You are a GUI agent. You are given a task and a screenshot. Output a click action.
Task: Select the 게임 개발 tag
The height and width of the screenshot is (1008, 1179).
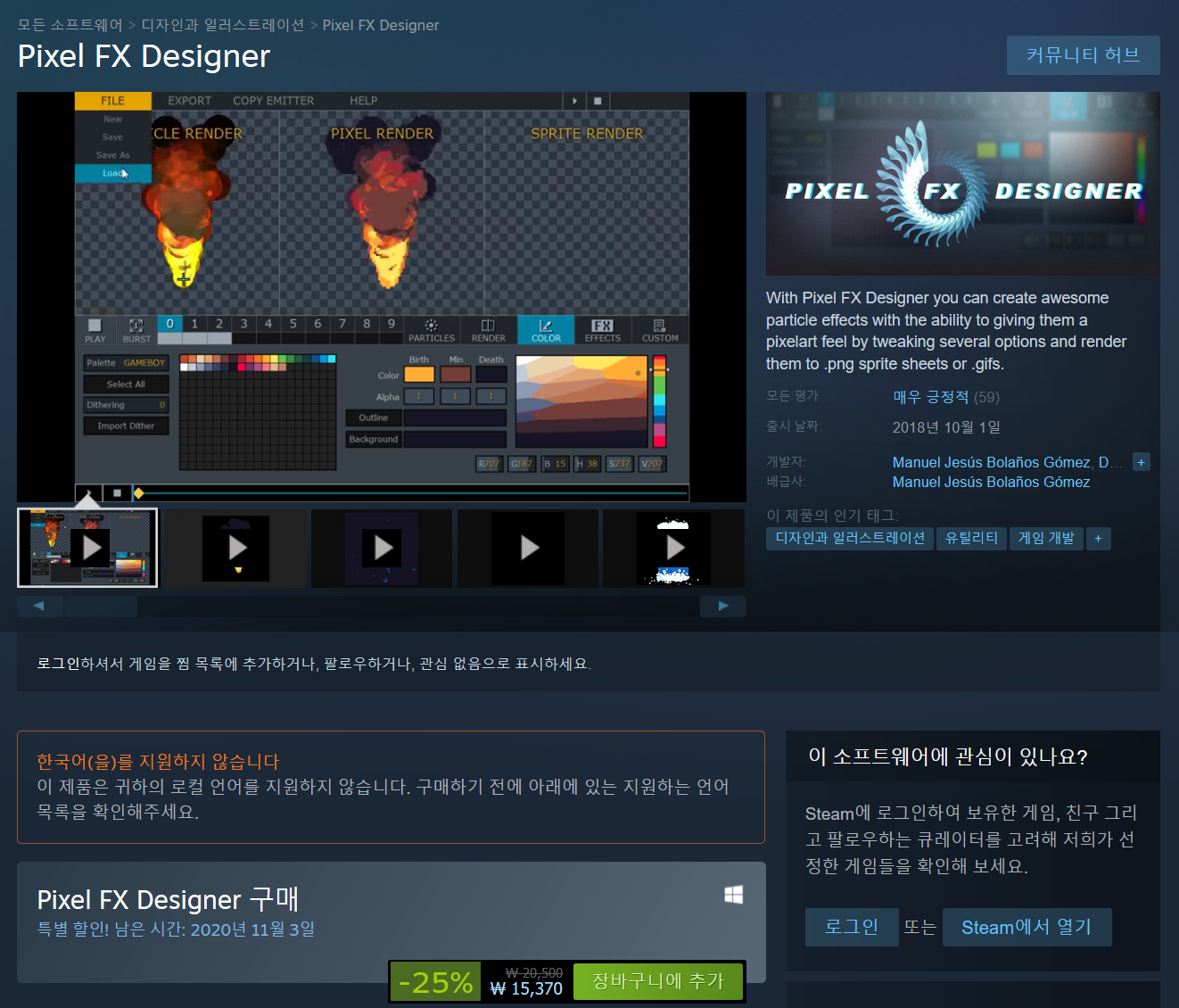[1046, 538]
